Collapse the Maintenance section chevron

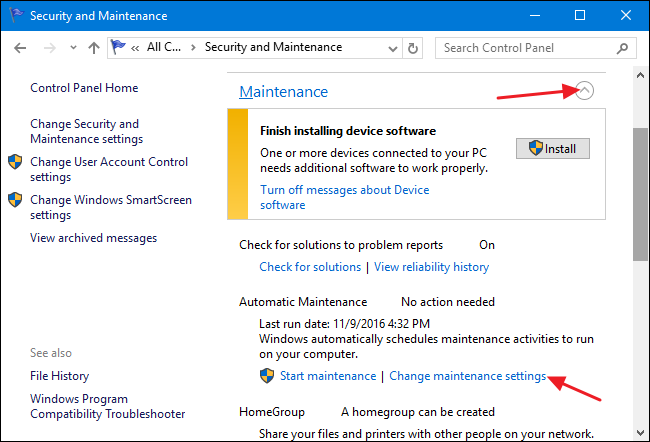tap(584, 90)
